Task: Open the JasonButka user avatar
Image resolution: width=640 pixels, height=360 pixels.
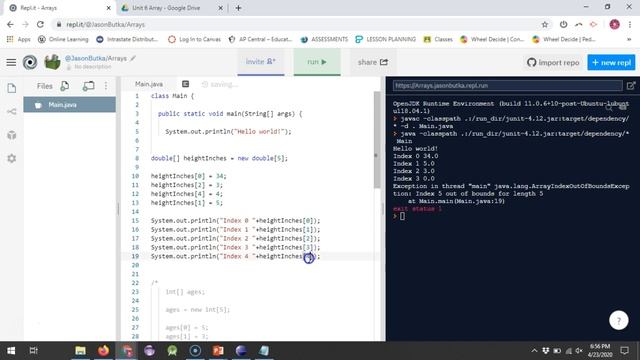Action: coord(52,62)
